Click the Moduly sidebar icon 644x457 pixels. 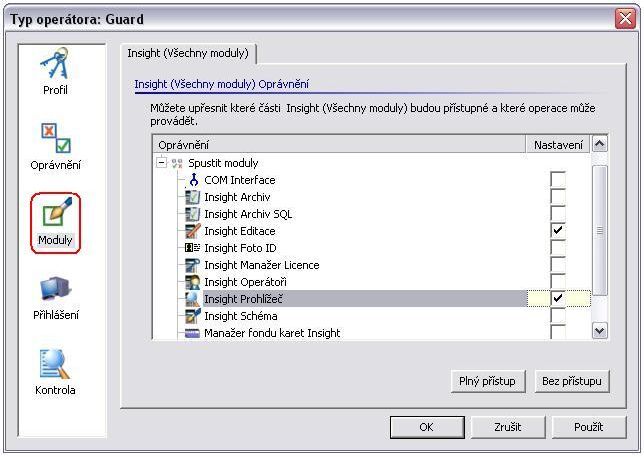[x=56, y=213]
